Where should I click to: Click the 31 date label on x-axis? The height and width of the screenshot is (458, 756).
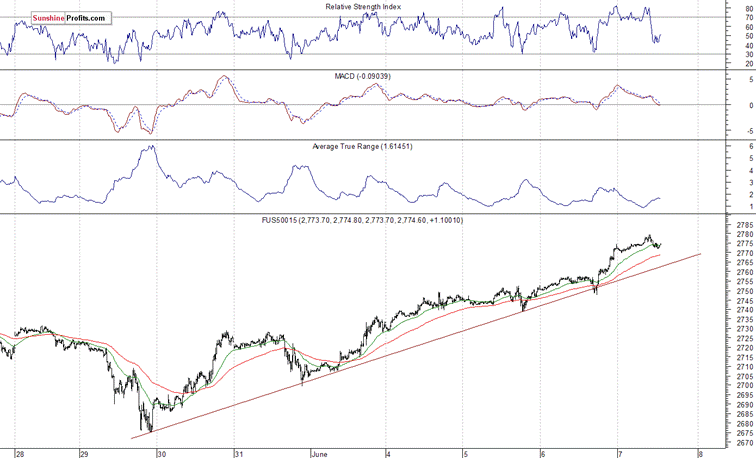237,452
